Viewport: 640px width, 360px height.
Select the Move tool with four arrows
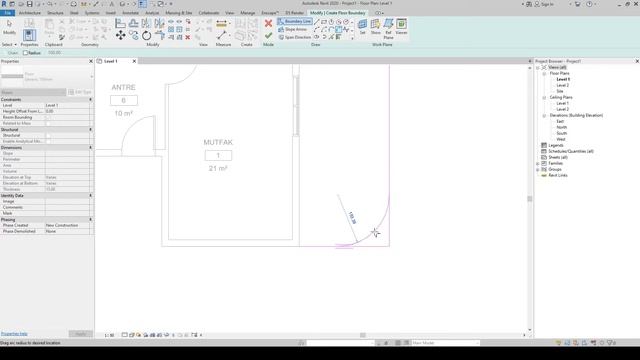120,35
